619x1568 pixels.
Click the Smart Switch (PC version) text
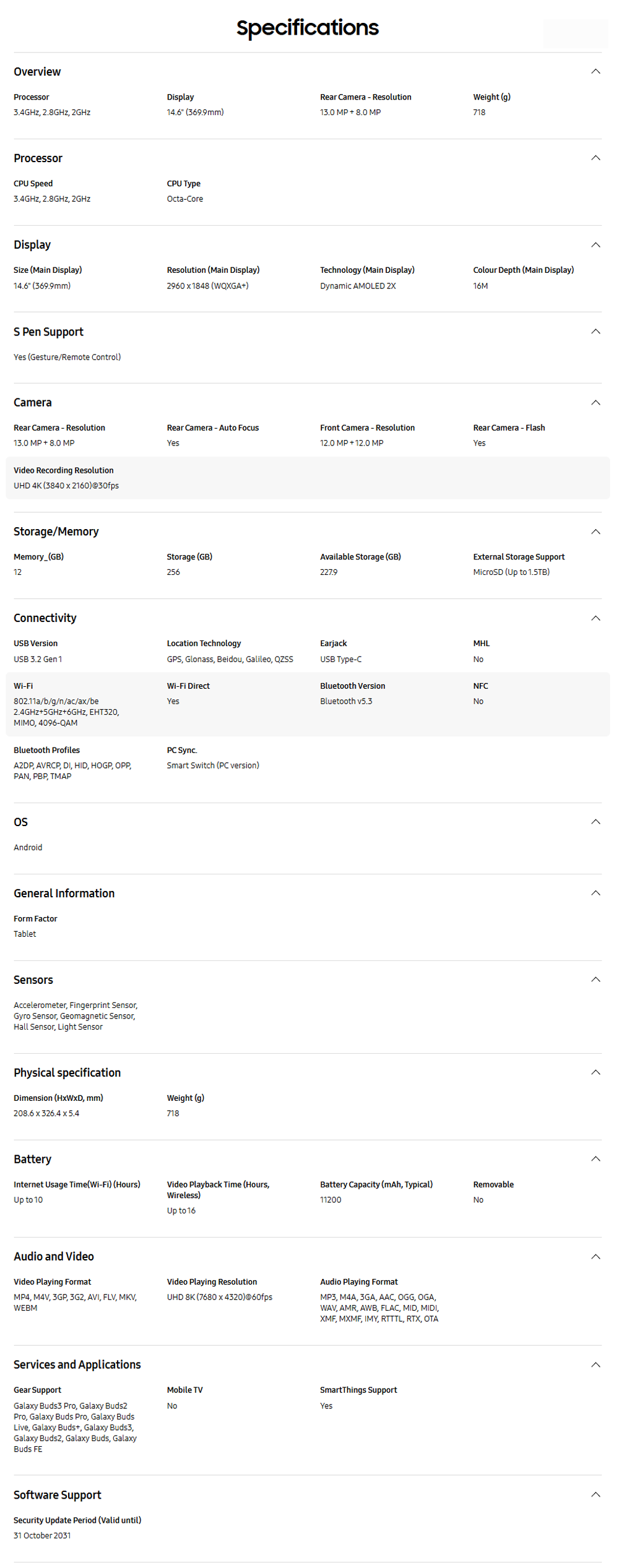[x=213, y=766]
